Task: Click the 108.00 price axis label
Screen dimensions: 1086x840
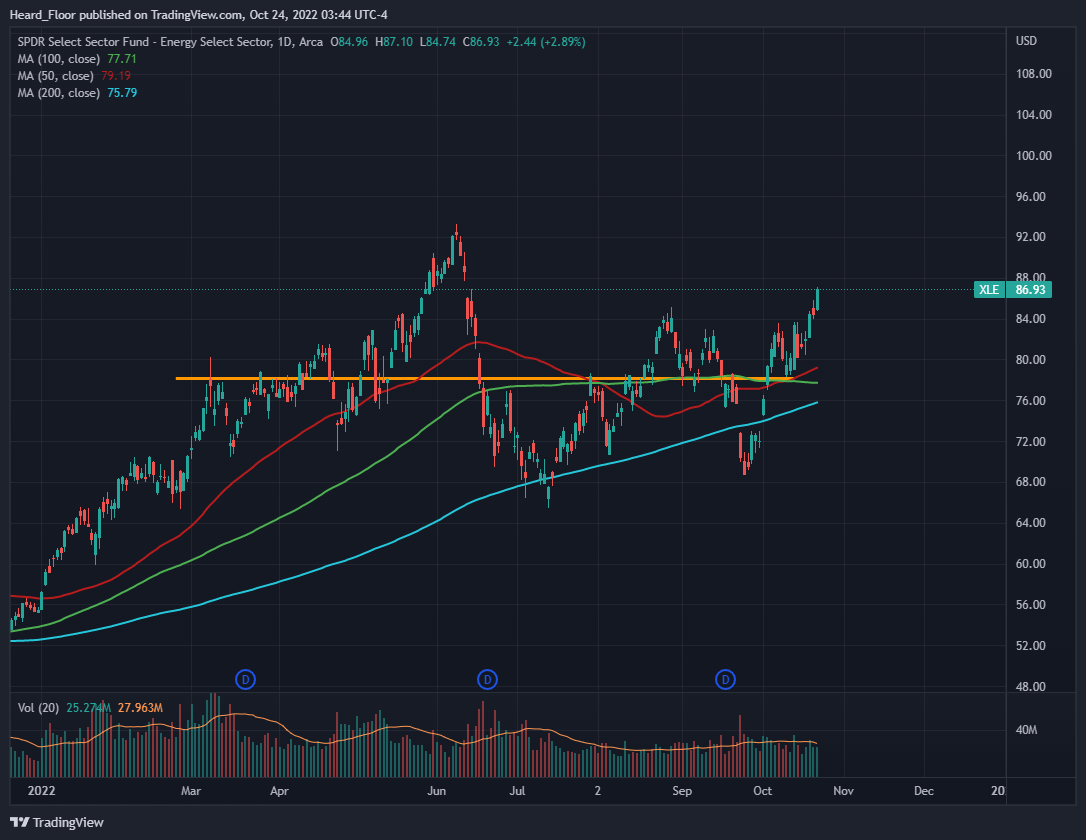Action: [x=1033, y=73]
